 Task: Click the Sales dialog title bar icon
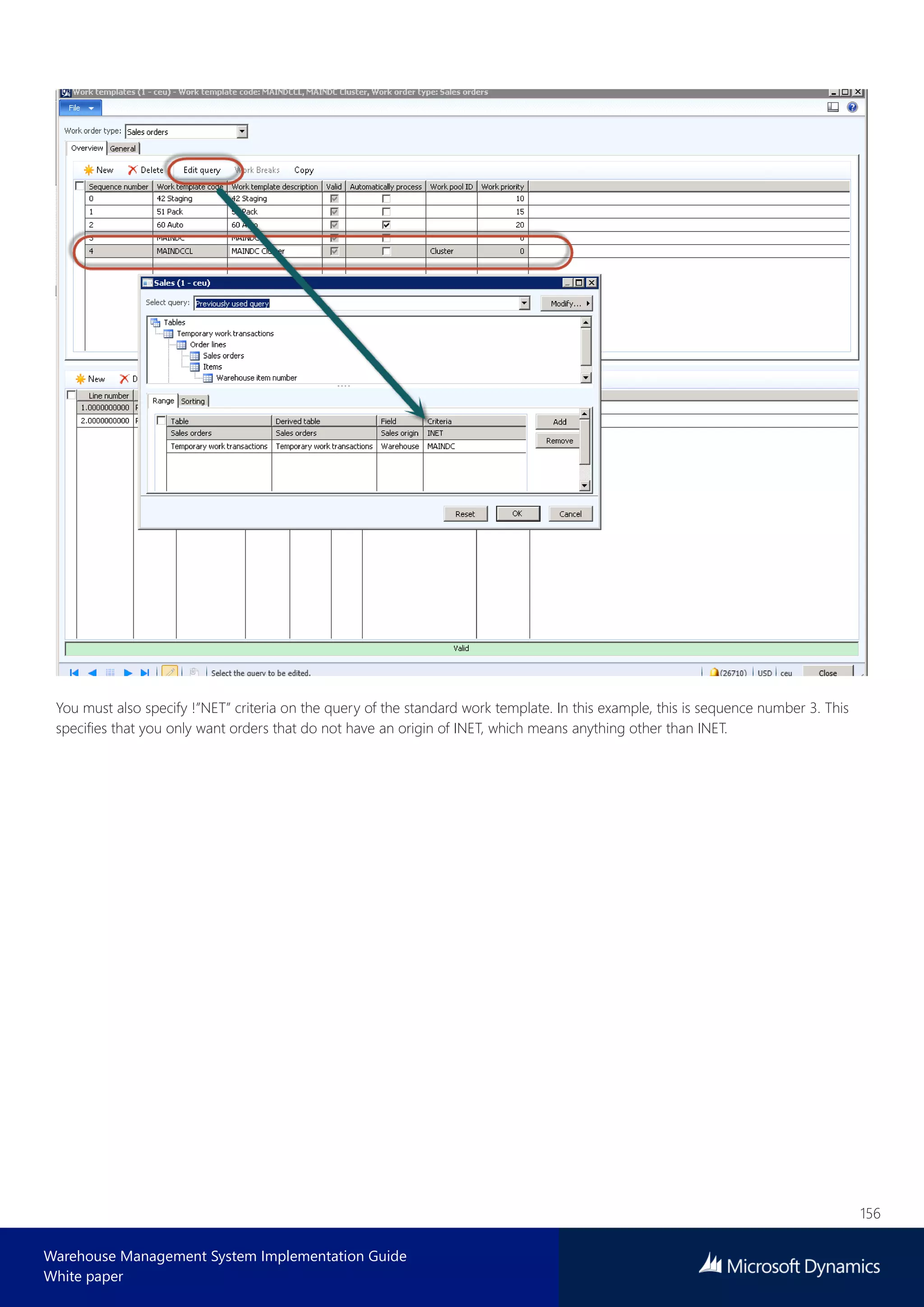click(148, 283)
